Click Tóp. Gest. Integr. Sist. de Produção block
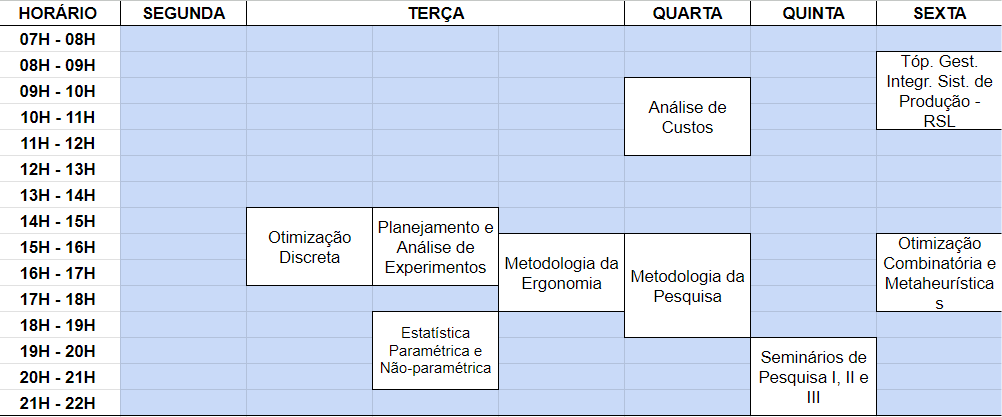1002x417 pixels. (939, 91)
